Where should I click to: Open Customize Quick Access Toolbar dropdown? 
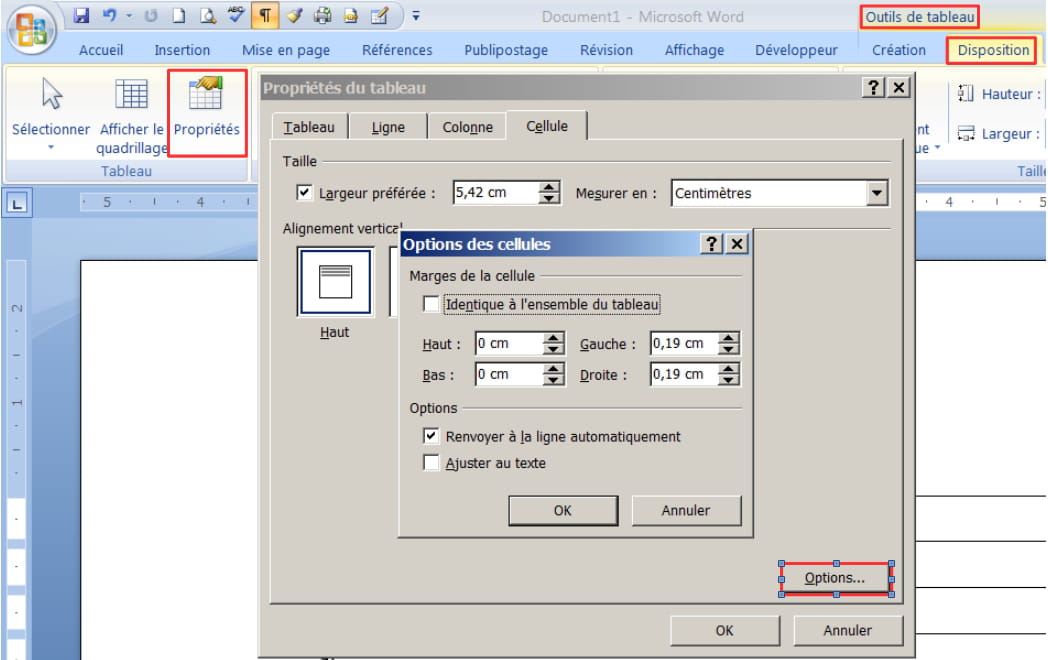point(416,15)
